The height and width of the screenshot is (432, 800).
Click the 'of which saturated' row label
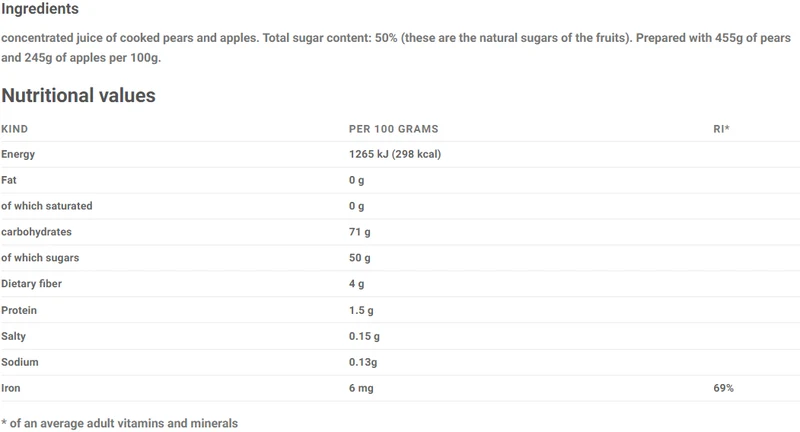[x=47, y=206]
